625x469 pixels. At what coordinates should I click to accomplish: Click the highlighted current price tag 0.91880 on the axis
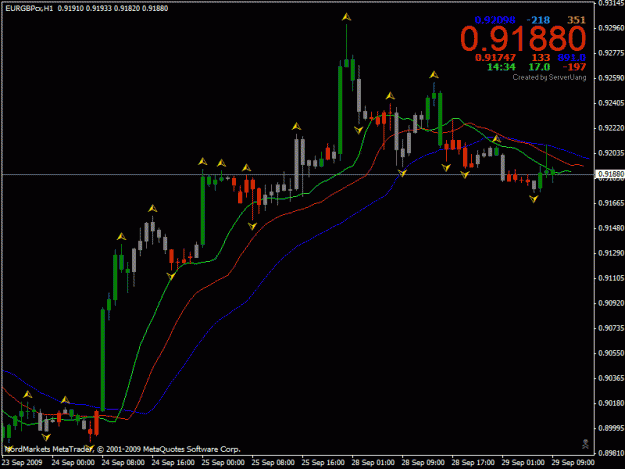click(610, 174)
